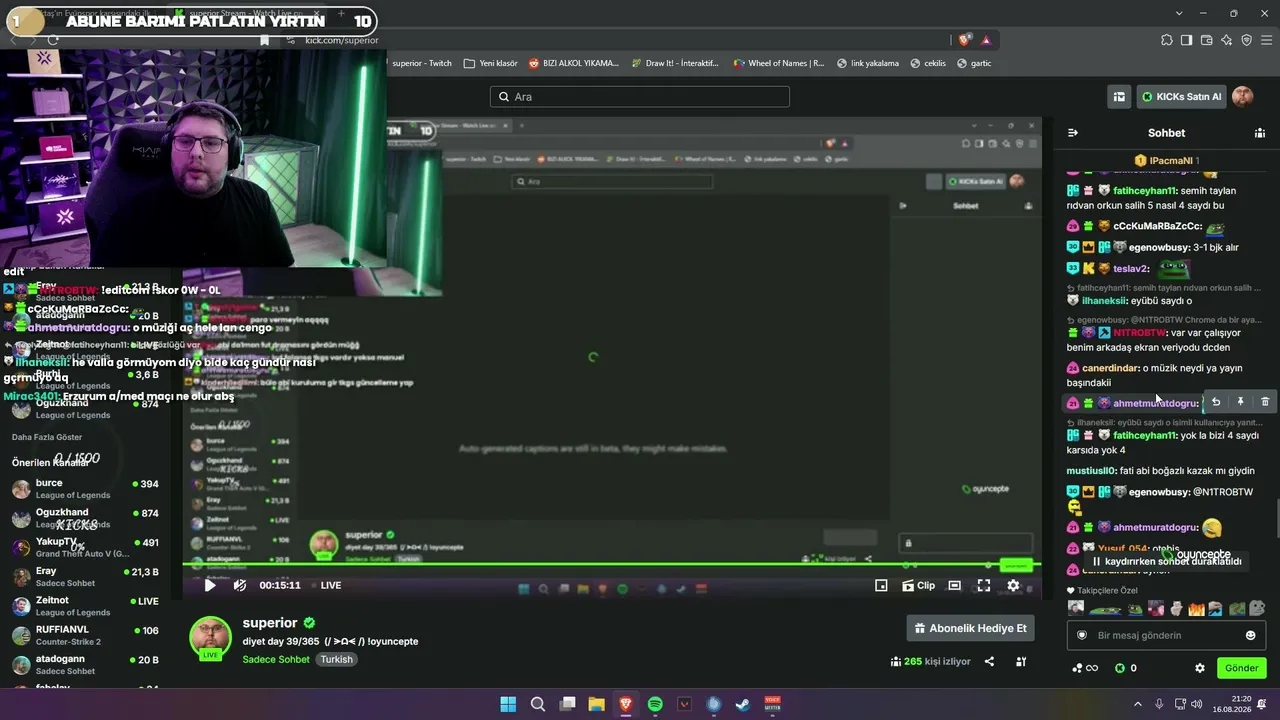Image resolution: width=1280 pixels, height=720 pixels.
Task: Toggle theater mode in the player
Action: (x=955, y=585)
